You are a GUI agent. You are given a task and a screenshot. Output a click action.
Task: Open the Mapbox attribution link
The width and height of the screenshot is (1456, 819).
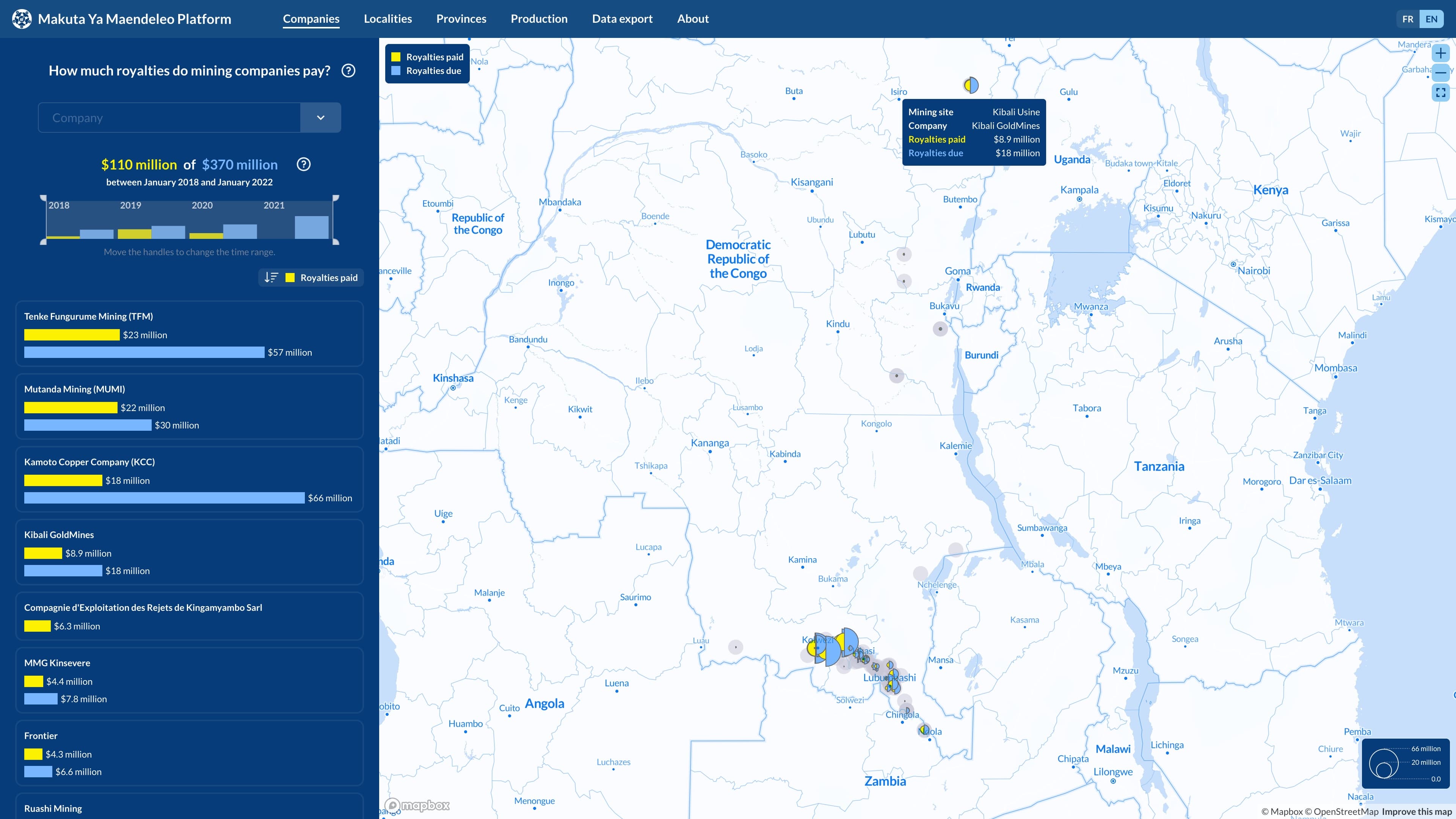[1282, 812]
